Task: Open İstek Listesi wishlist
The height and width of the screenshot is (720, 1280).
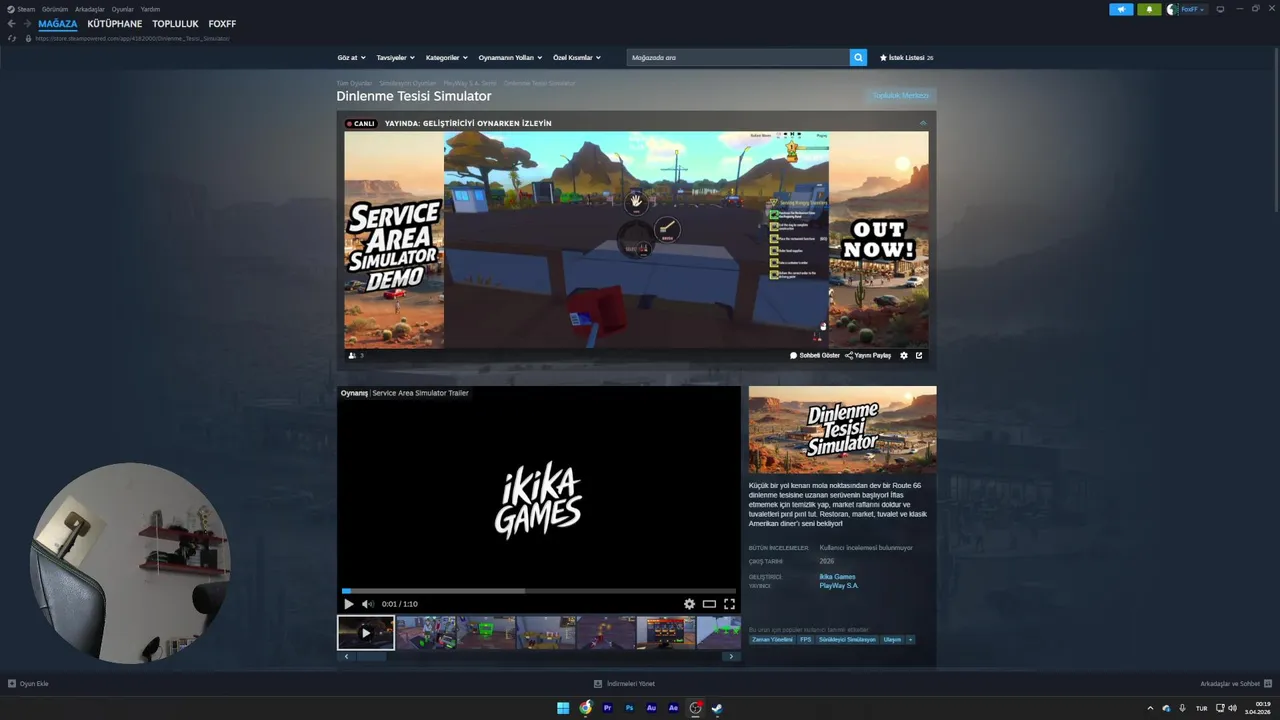Action: click(x=906, y=58)
